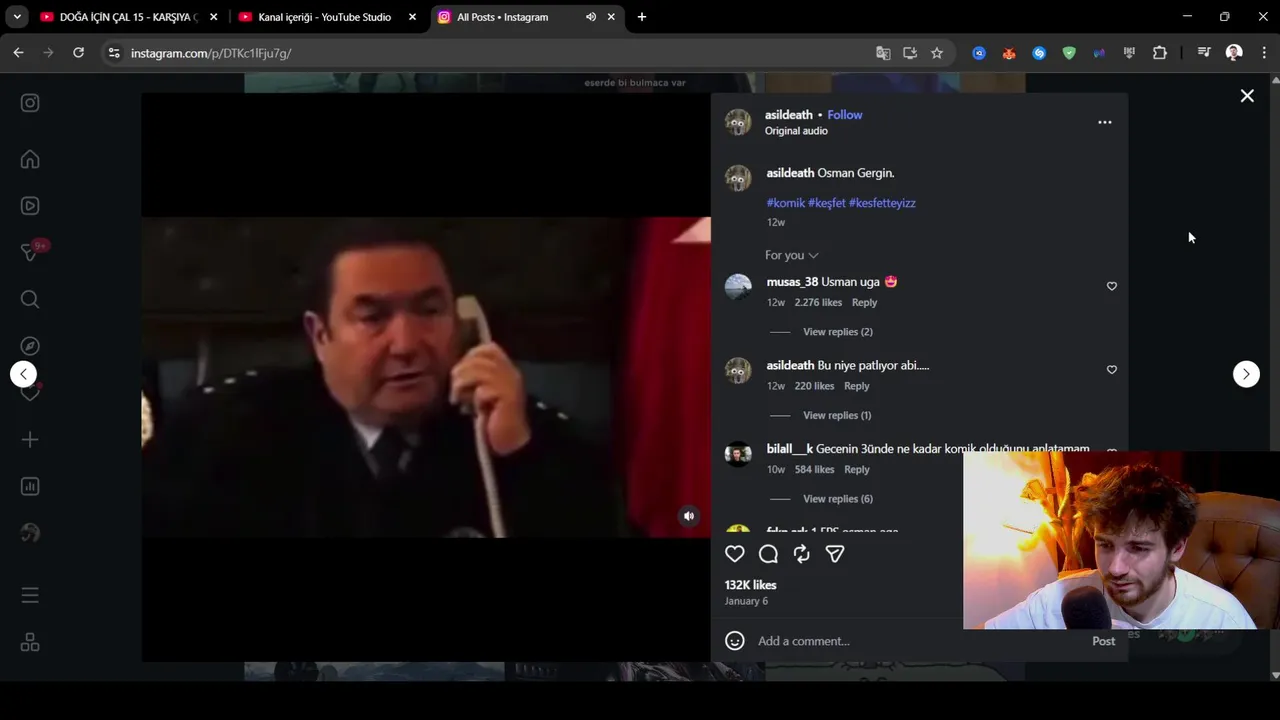Close the post overlay X
Viewport: 1280px width, 720px height.
1247,96
